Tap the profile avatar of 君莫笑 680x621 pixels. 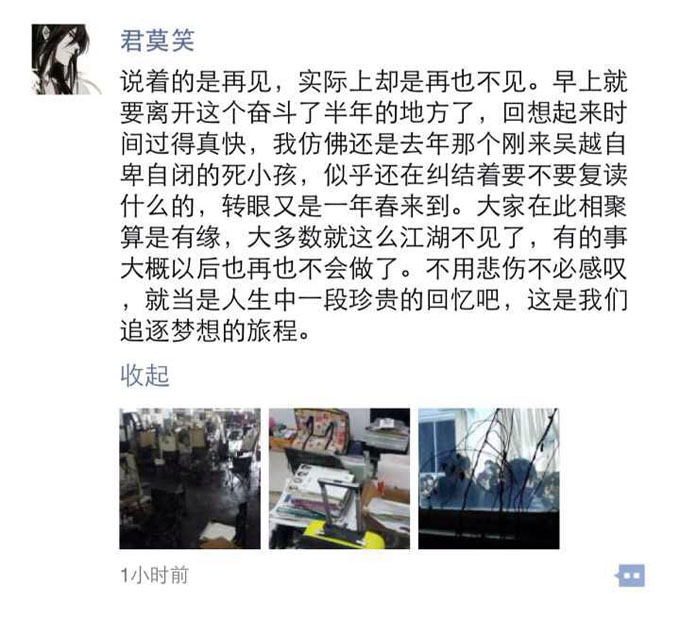[x=65, y=59]
